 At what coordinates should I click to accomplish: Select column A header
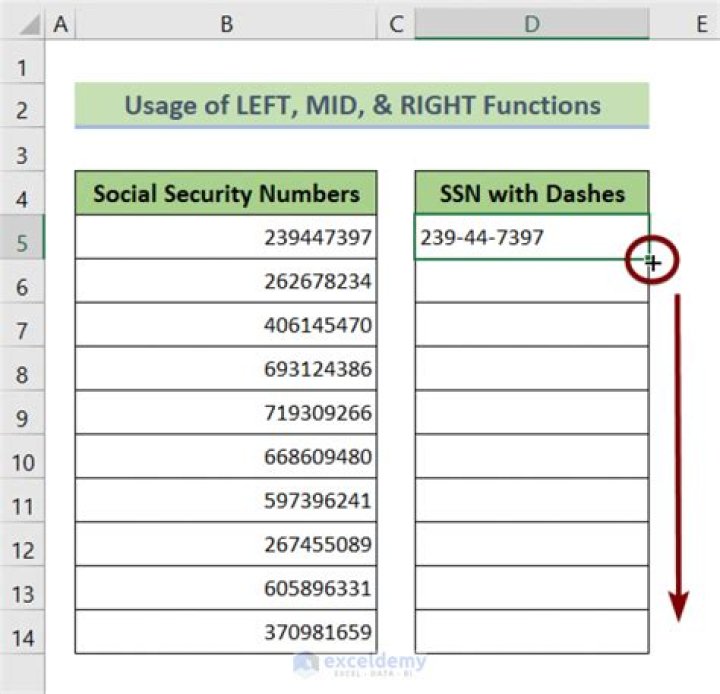pos(60,24)
